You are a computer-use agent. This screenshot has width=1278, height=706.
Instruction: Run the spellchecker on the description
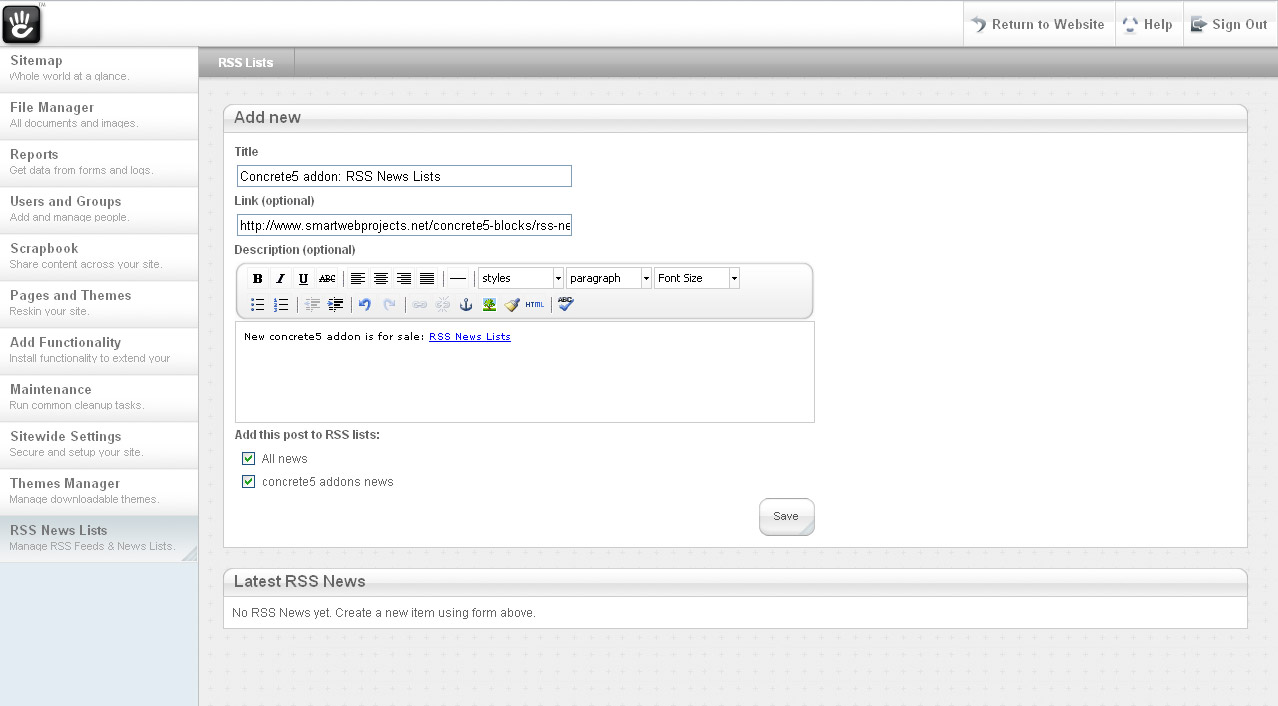(566, 304)
